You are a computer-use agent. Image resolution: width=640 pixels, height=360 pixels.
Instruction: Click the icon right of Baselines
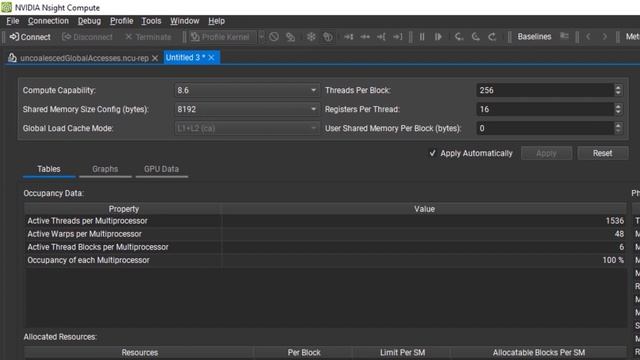click(x=564, y=37)
